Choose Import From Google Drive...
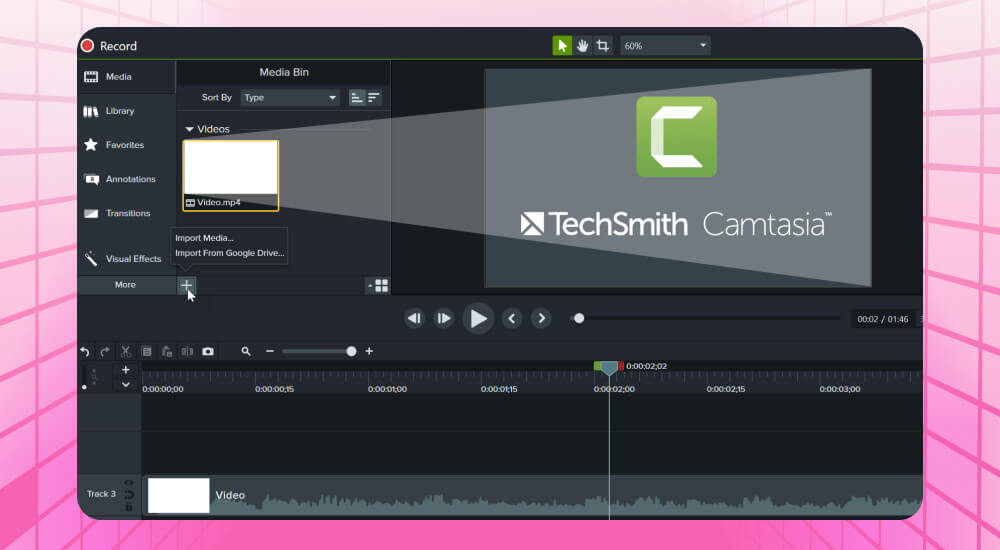The height and width of the screenshot is (550, 1000). [x=230, y=253]
